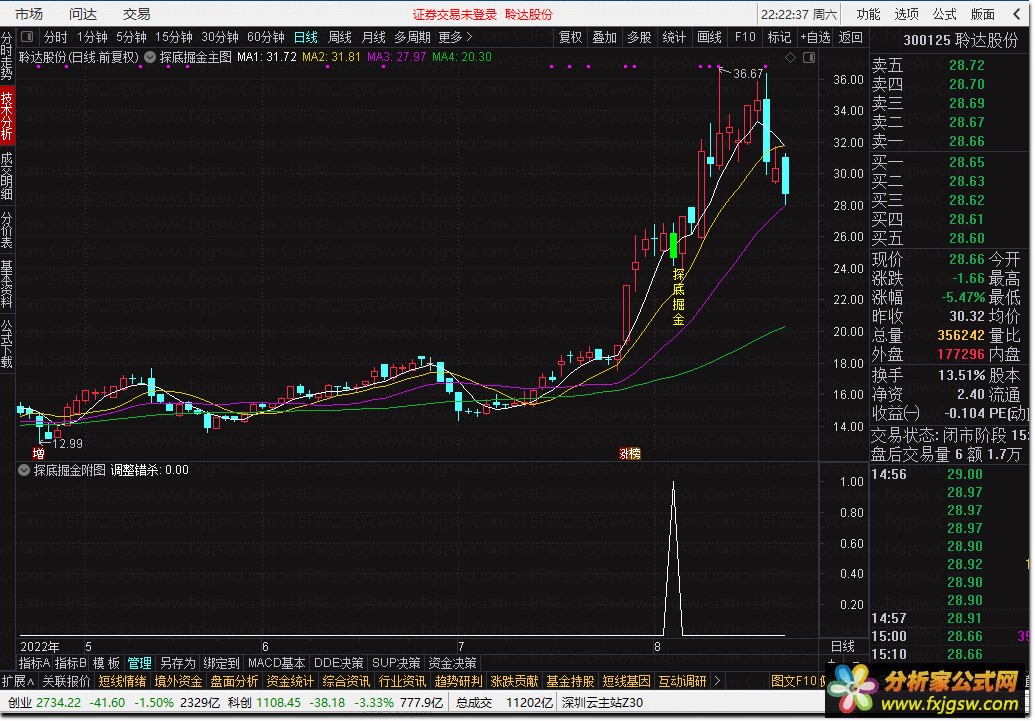Apply the SUP决策 indicator
This screenshot has height=721, width=1035.
(396, 663)
